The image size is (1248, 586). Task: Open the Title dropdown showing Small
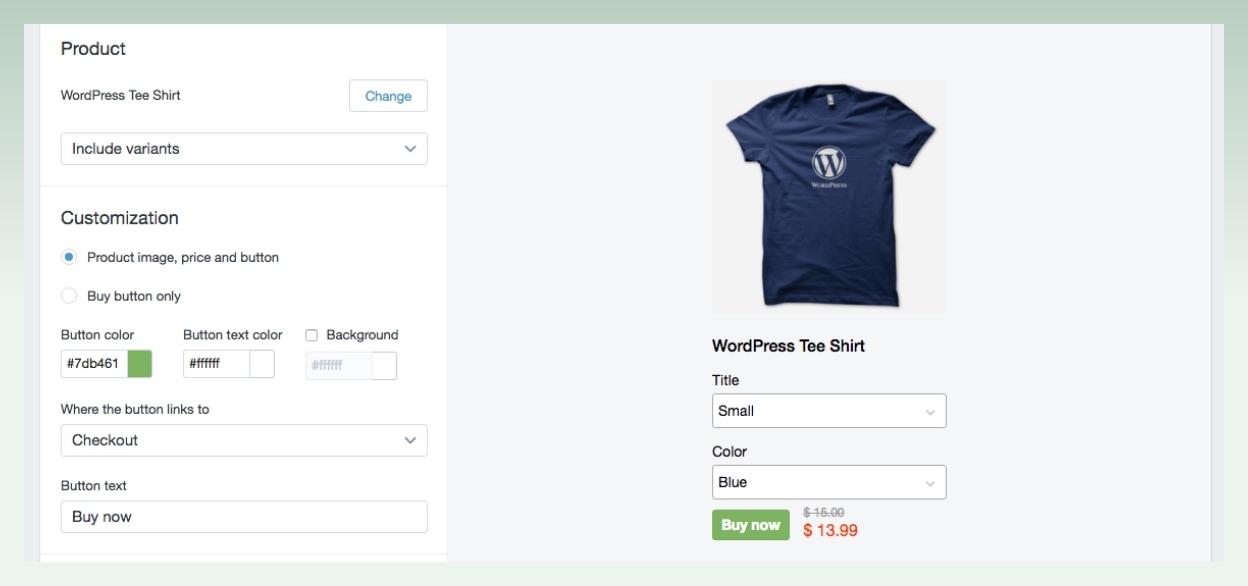coord(828,410)
